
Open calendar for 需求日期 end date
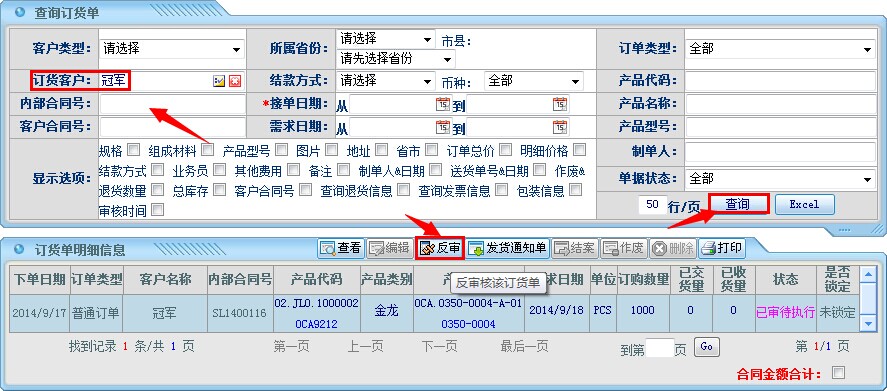coord(560,126)
